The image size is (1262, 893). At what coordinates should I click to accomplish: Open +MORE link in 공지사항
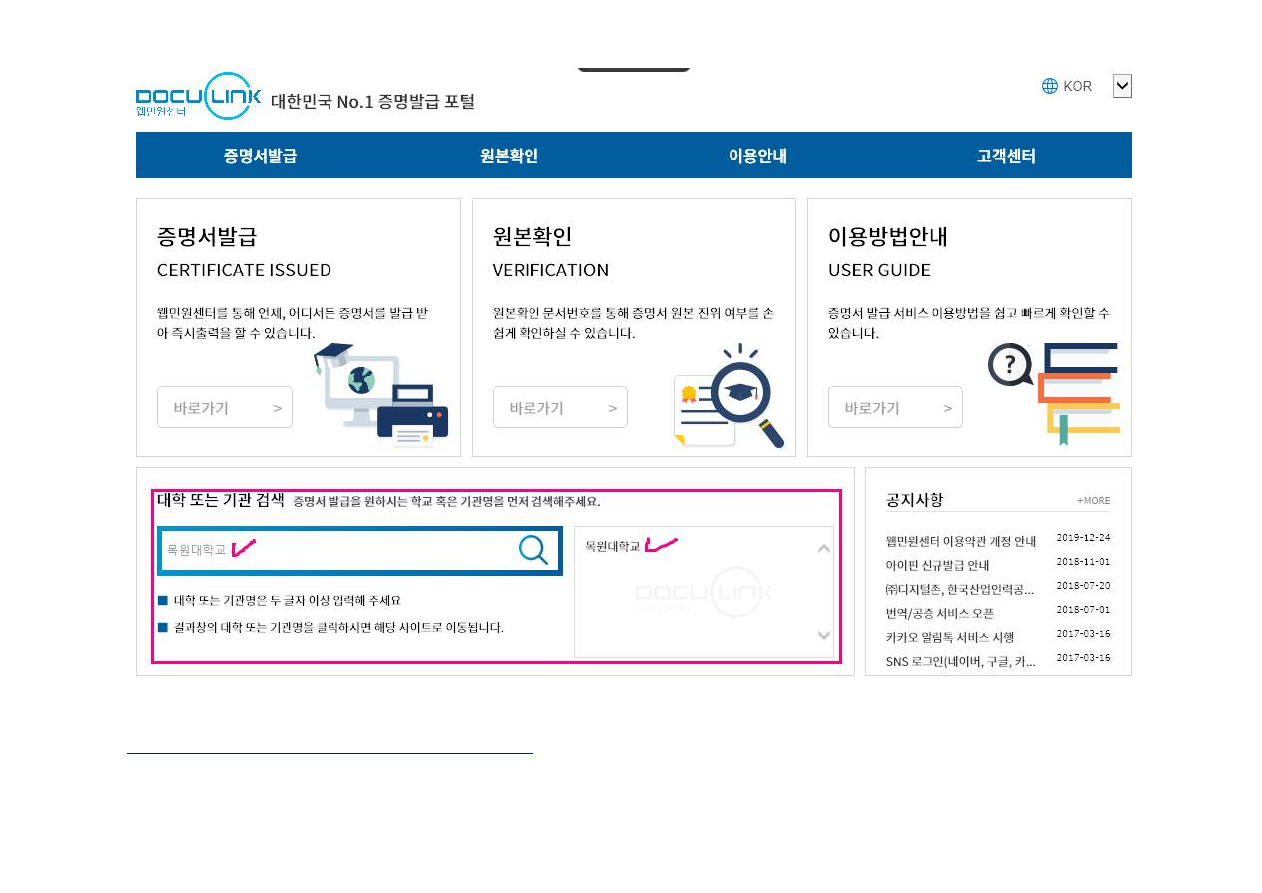(1092, 500)
